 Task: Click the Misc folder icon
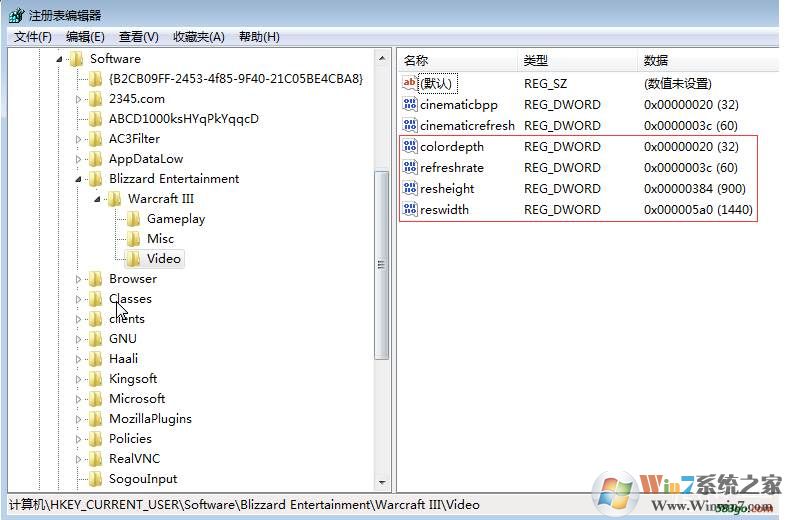[x=133, y=239]
